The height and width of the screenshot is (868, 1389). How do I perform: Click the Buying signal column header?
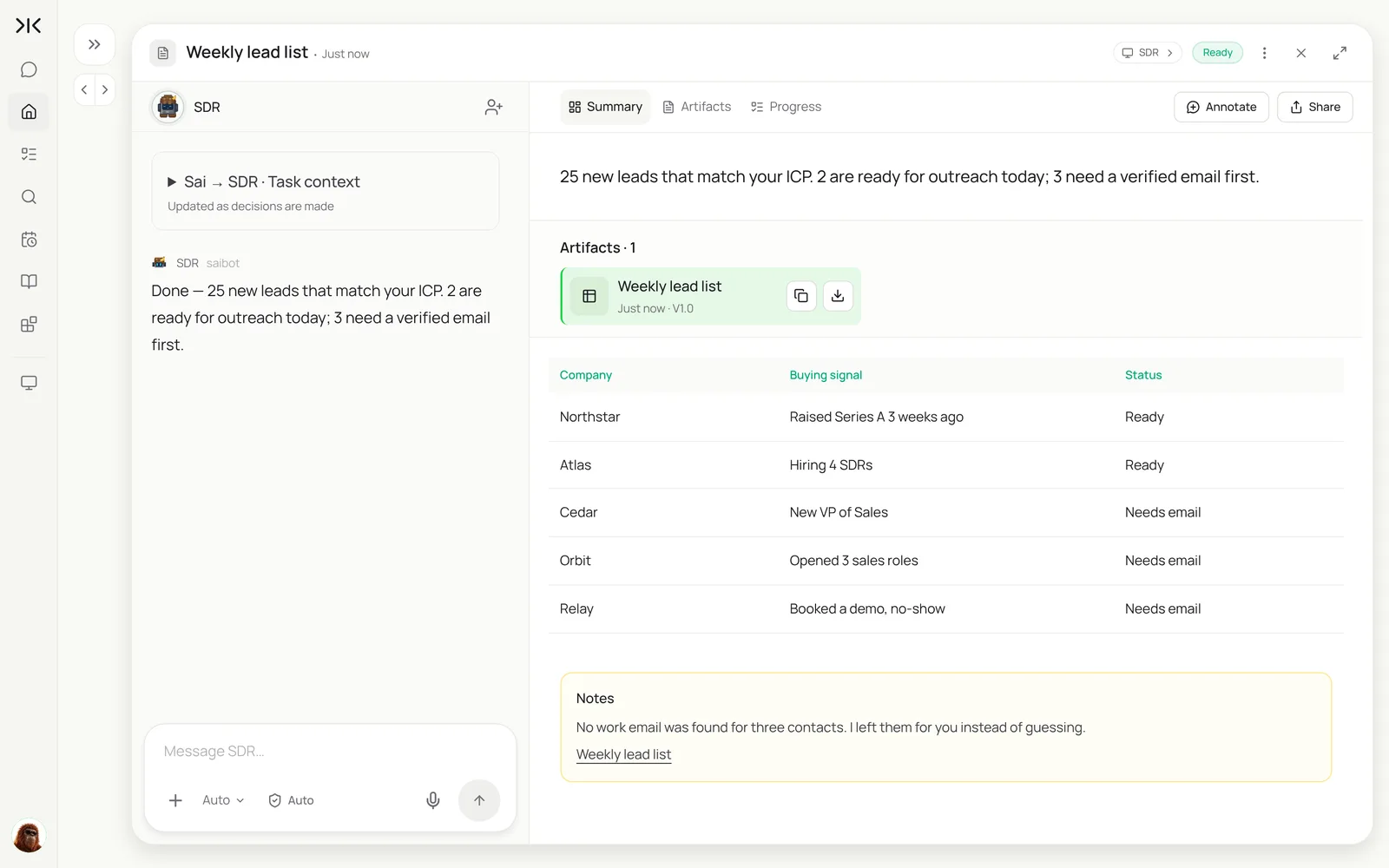(x=826, y=375)
